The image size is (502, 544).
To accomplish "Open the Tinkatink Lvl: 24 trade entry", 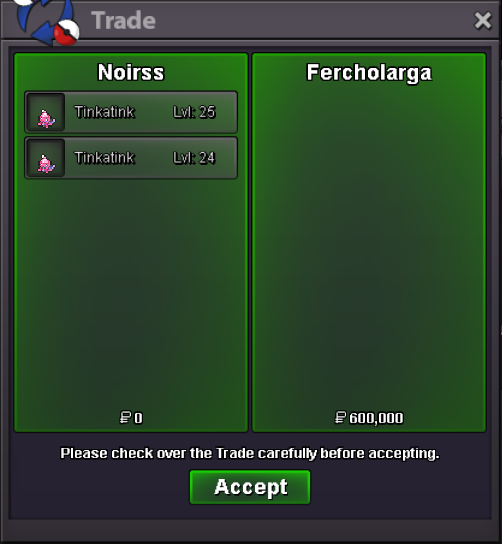I will [x=131, y=158].
